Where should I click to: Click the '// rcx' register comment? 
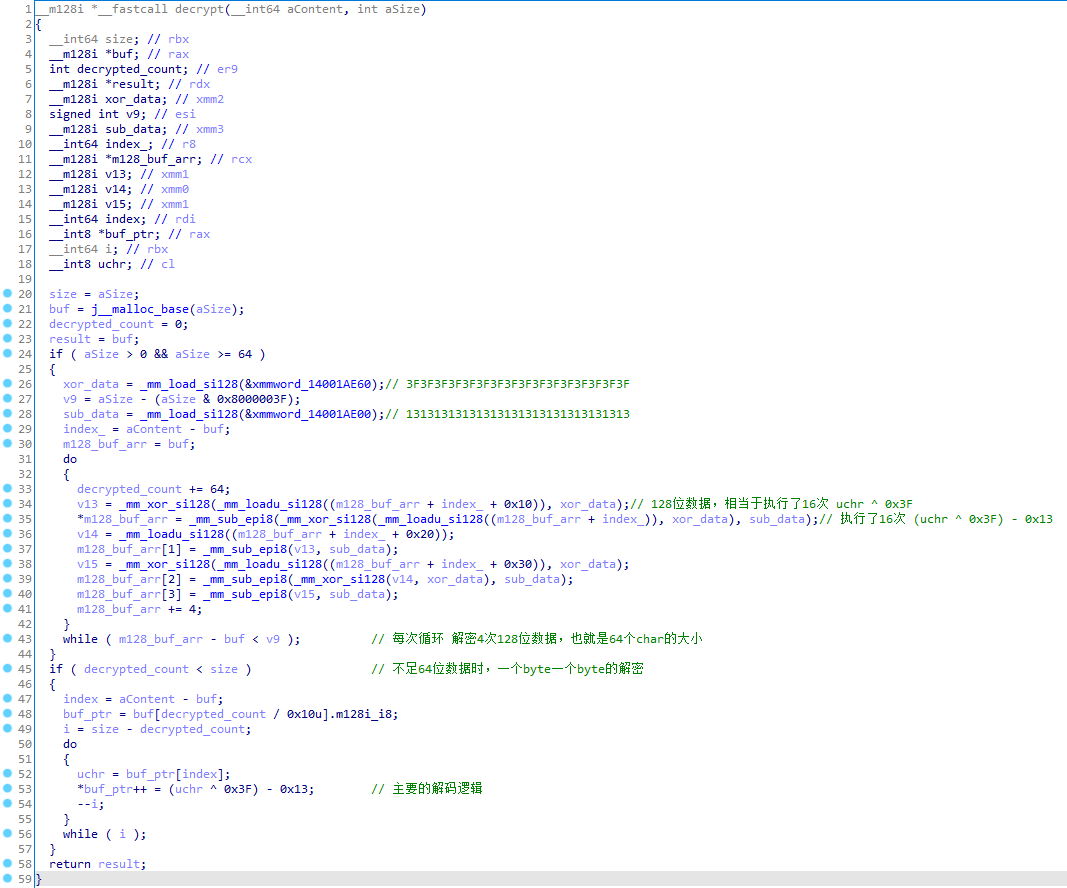point(231,159)
